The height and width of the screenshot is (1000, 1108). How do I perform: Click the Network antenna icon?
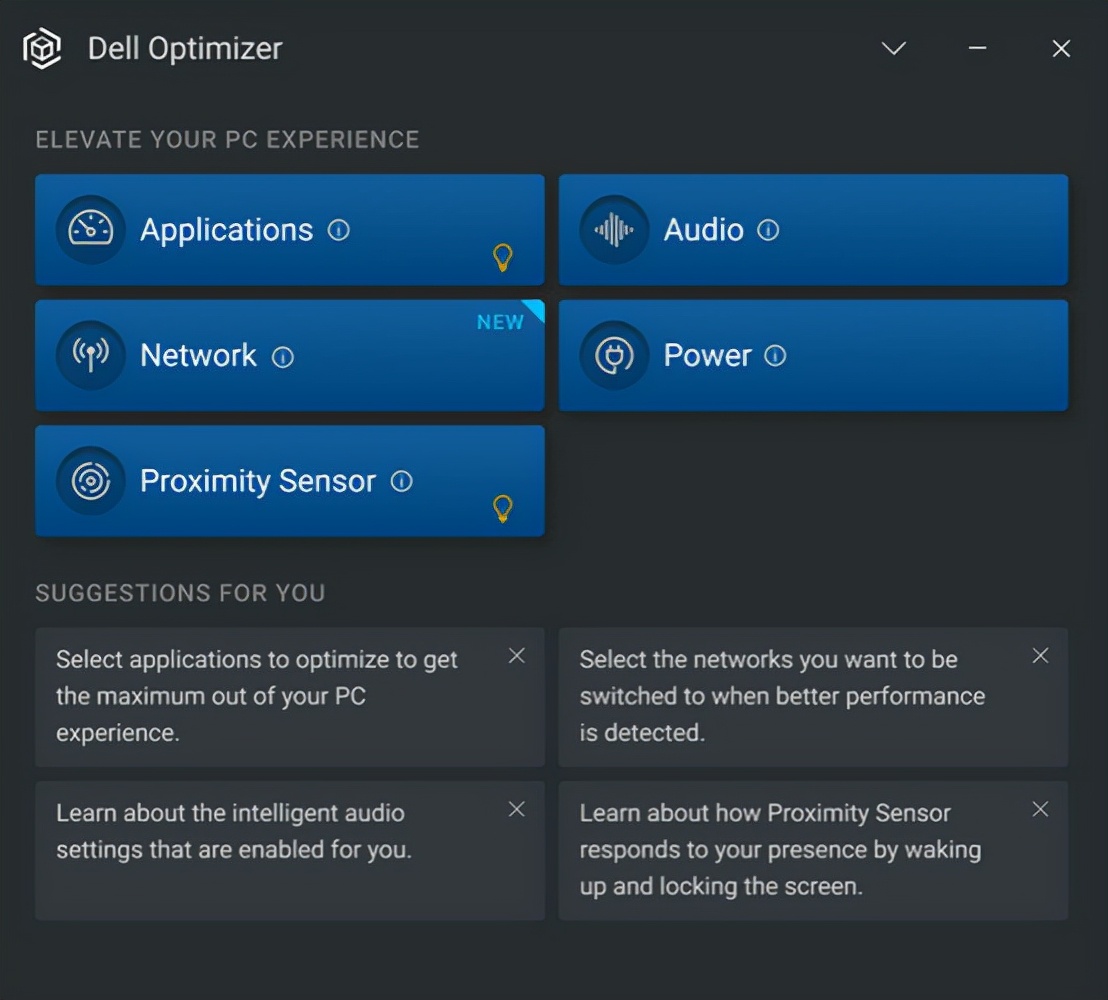pos(91,356)
